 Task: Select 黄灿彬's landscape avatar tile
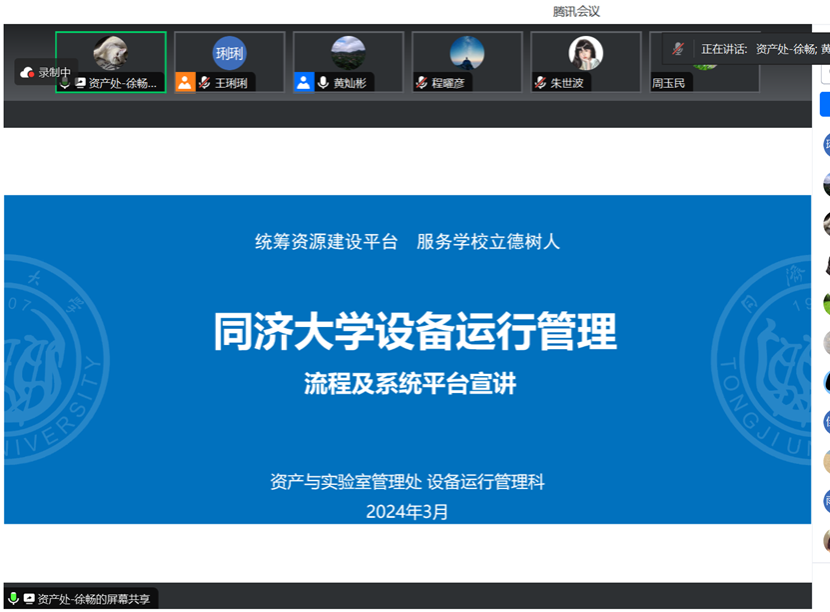coord(348,52)
